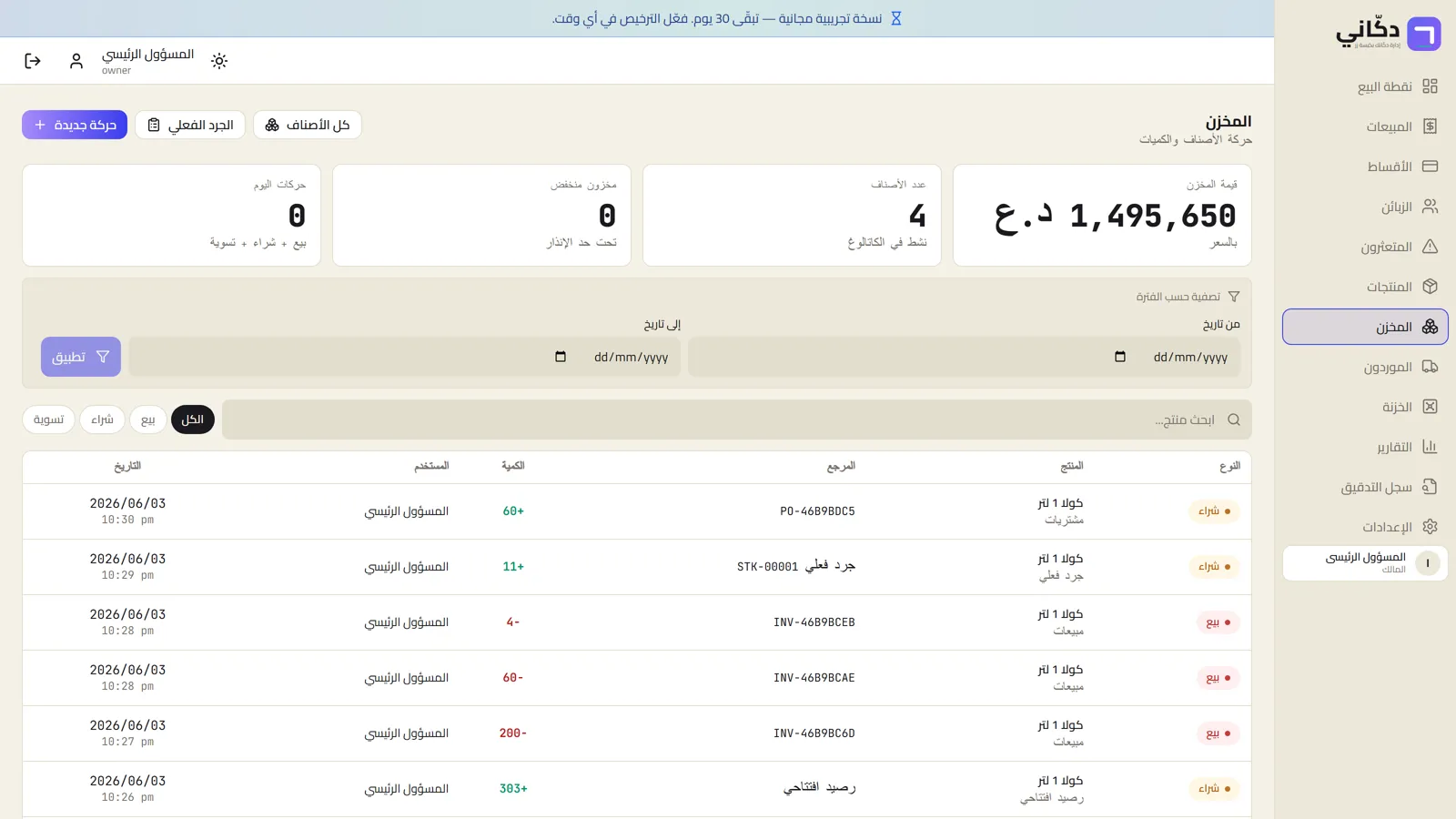1456x819 pixels.
Task: Click حركة جديدة button
Action: tap(75, 125)
